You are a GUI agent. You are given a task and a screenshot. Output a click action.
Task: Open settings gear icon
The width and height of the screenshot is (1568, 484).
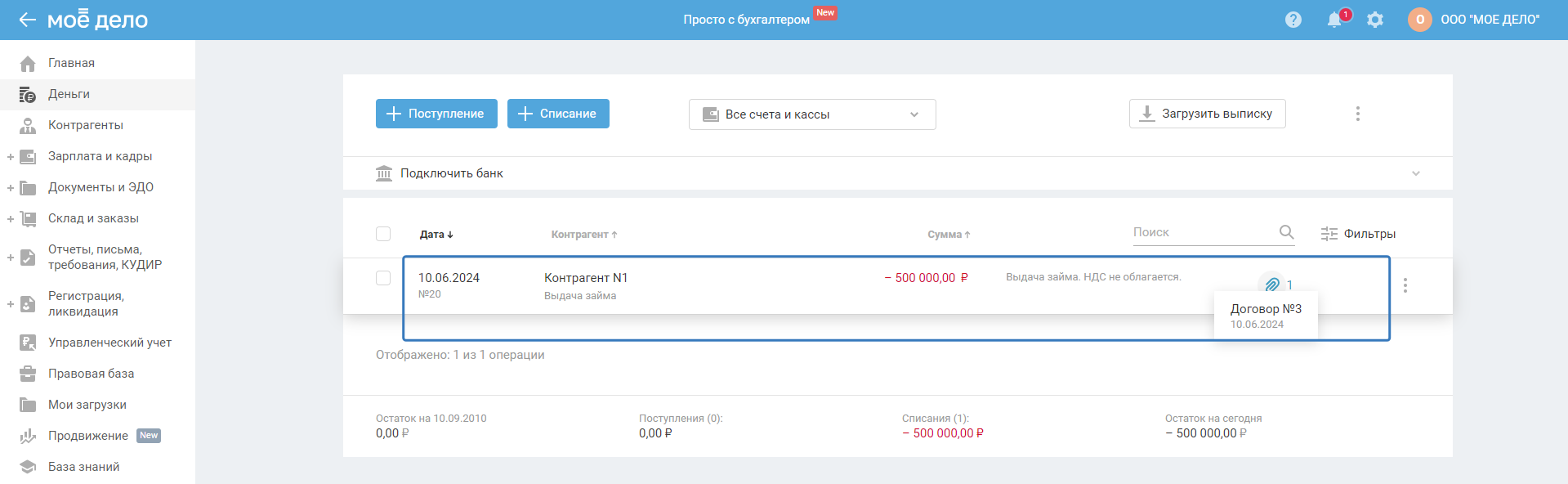point(1375,20)
